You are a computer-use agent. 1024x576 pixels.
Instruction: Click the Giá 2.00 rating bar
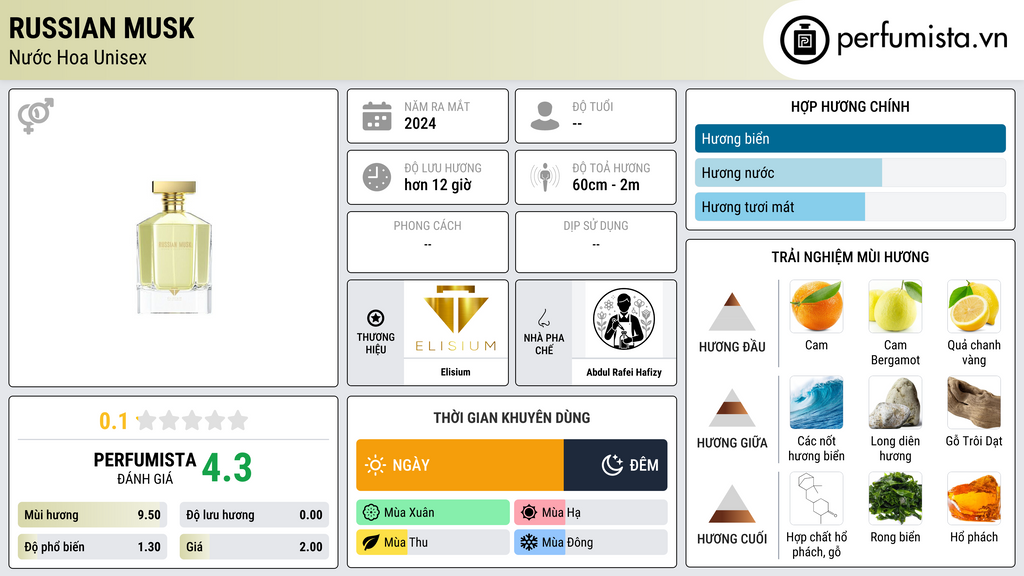(254, 547)
